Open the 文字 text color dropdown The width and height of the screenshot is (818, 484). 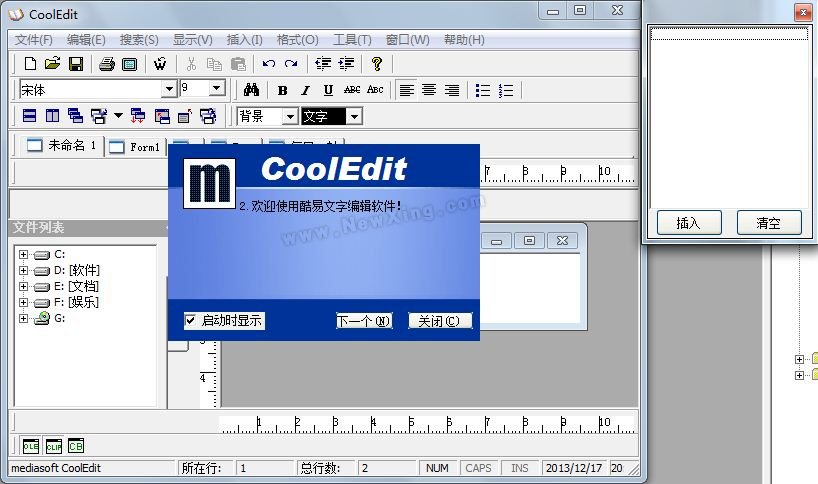354,116
